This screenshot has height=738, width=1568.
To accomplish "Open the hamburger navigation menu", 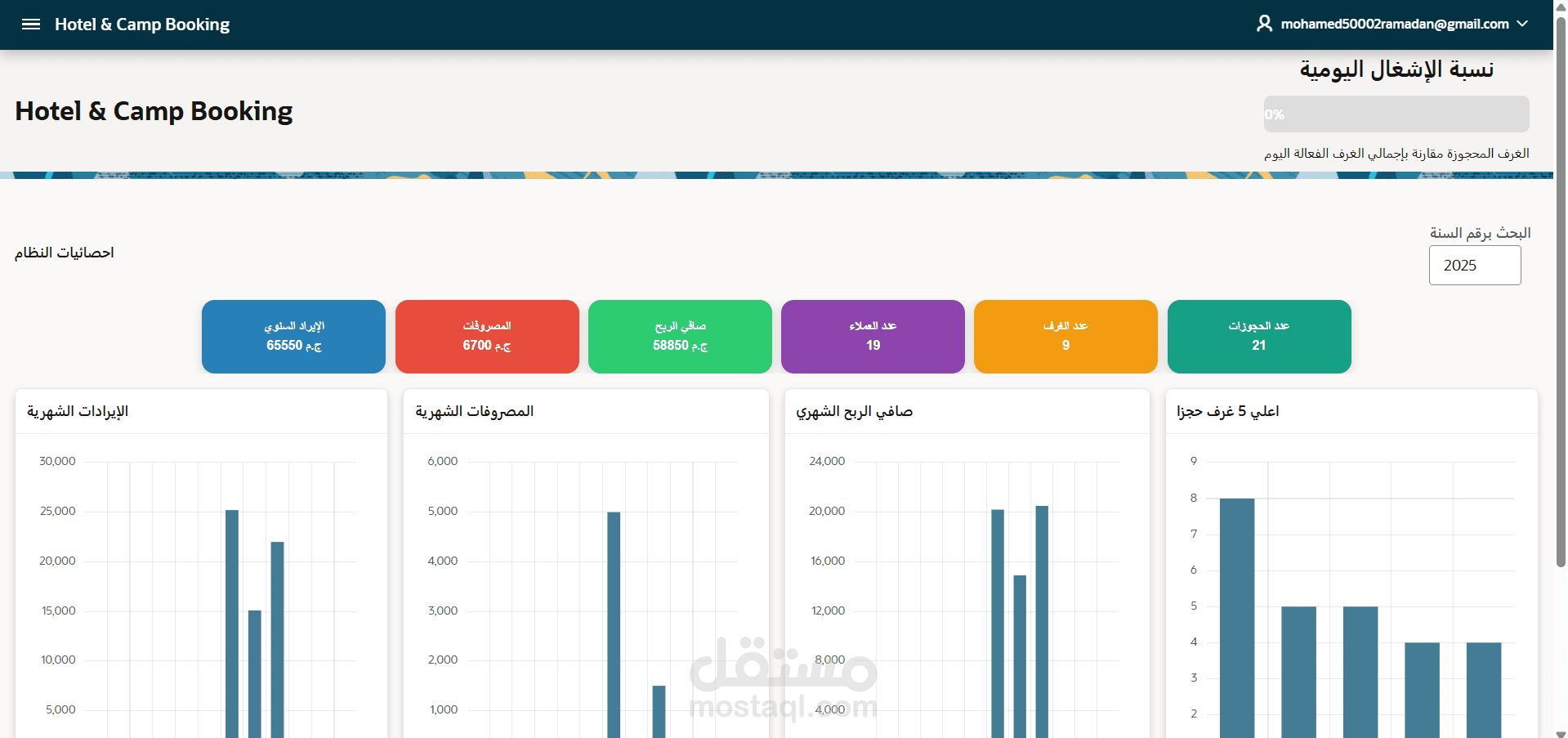I will 31,25.
